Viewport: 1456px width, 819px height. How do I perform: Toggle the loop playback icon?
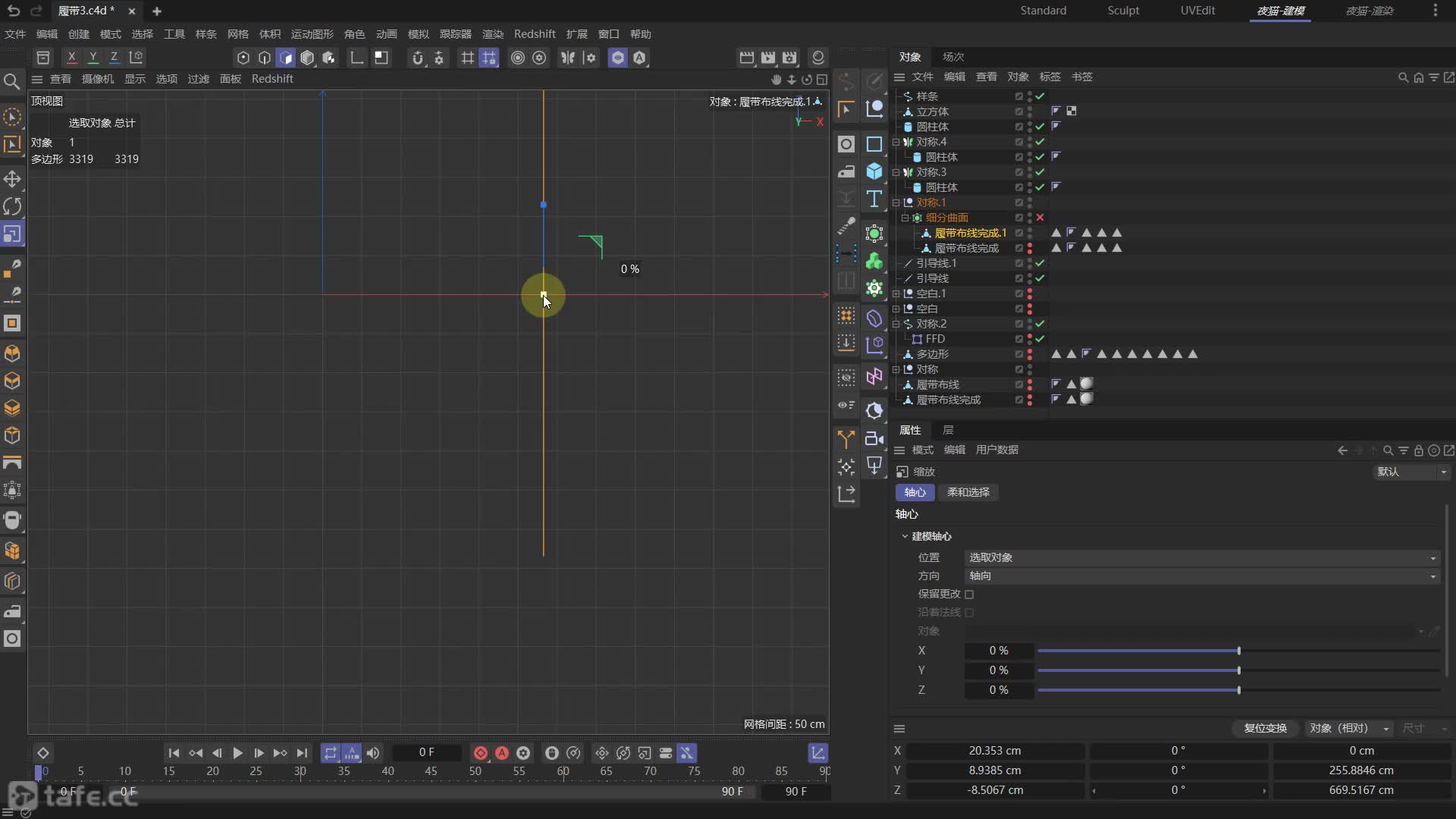(x=331, y=753)
